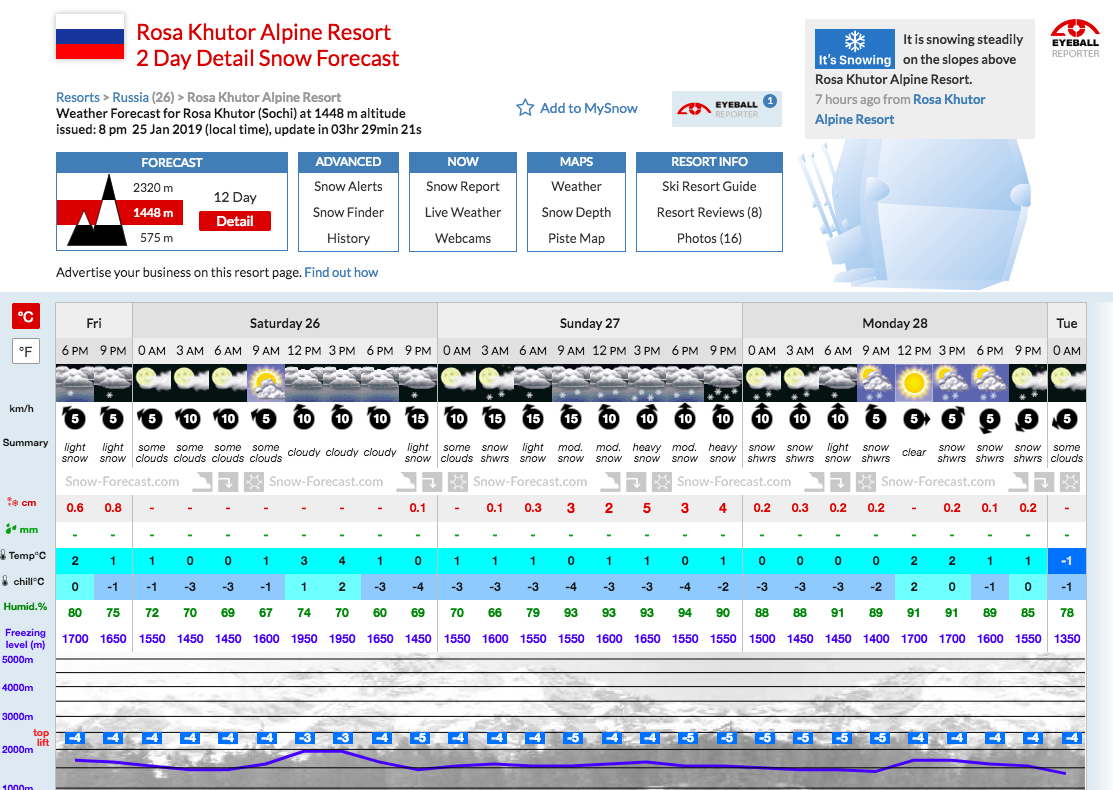The width and height of the screenshot is (1113, 790).
Task: Click the 1400 freezing level value
Action: [x=876, y=639]
